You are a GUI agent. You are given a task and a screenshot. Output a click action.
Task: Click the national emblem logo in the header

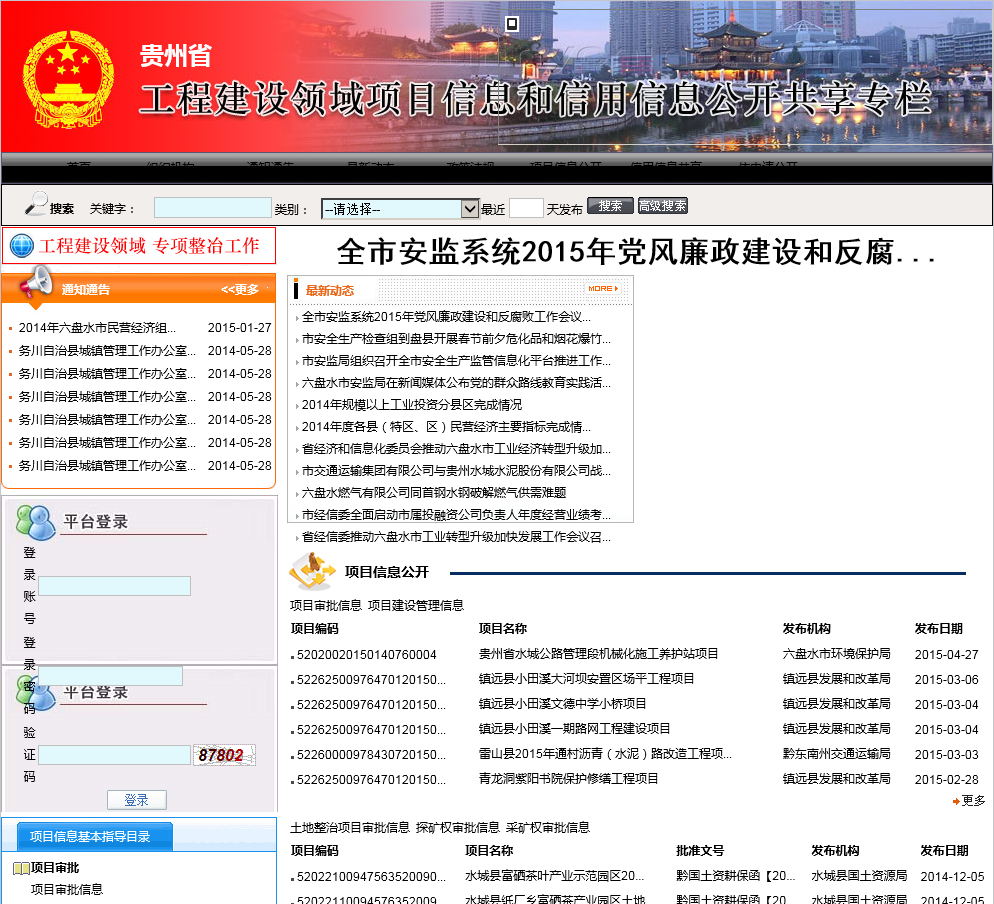tap(68, 79)
